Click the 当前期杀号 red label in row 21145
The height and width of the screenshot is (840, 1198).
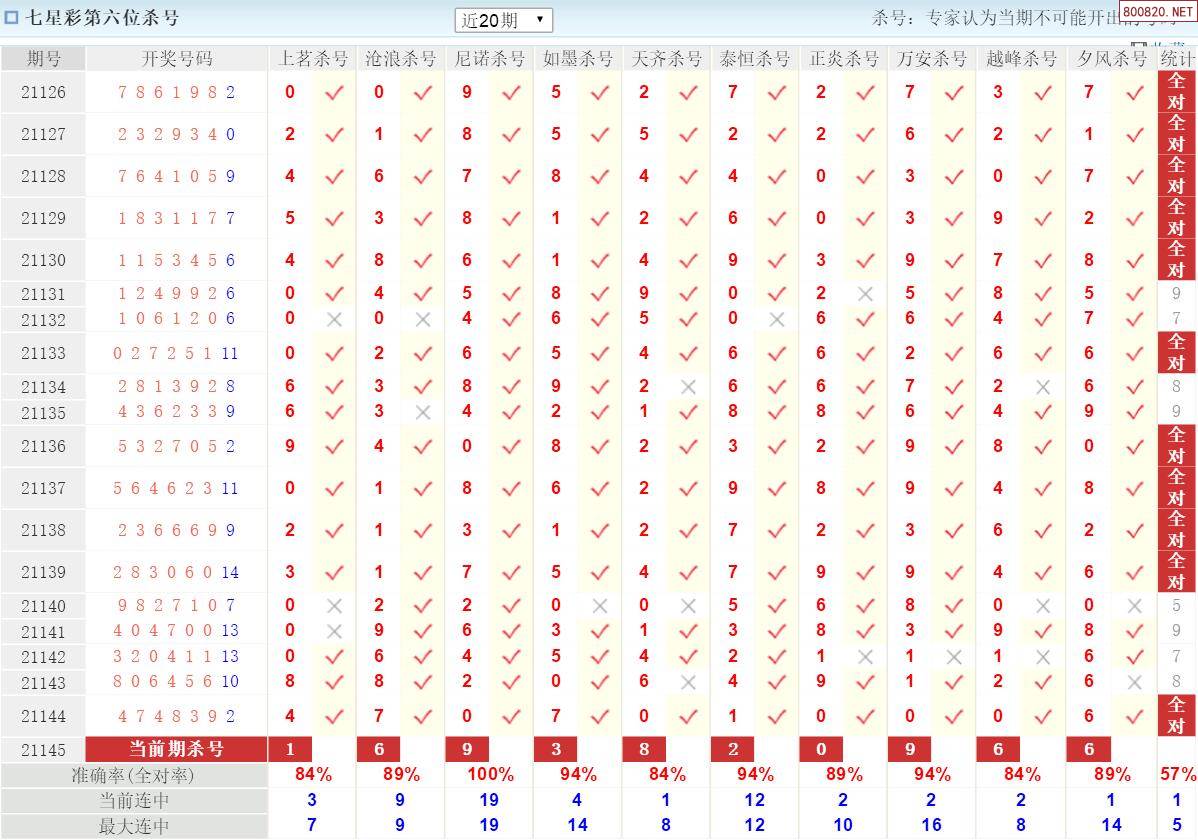tap(176, 749)
